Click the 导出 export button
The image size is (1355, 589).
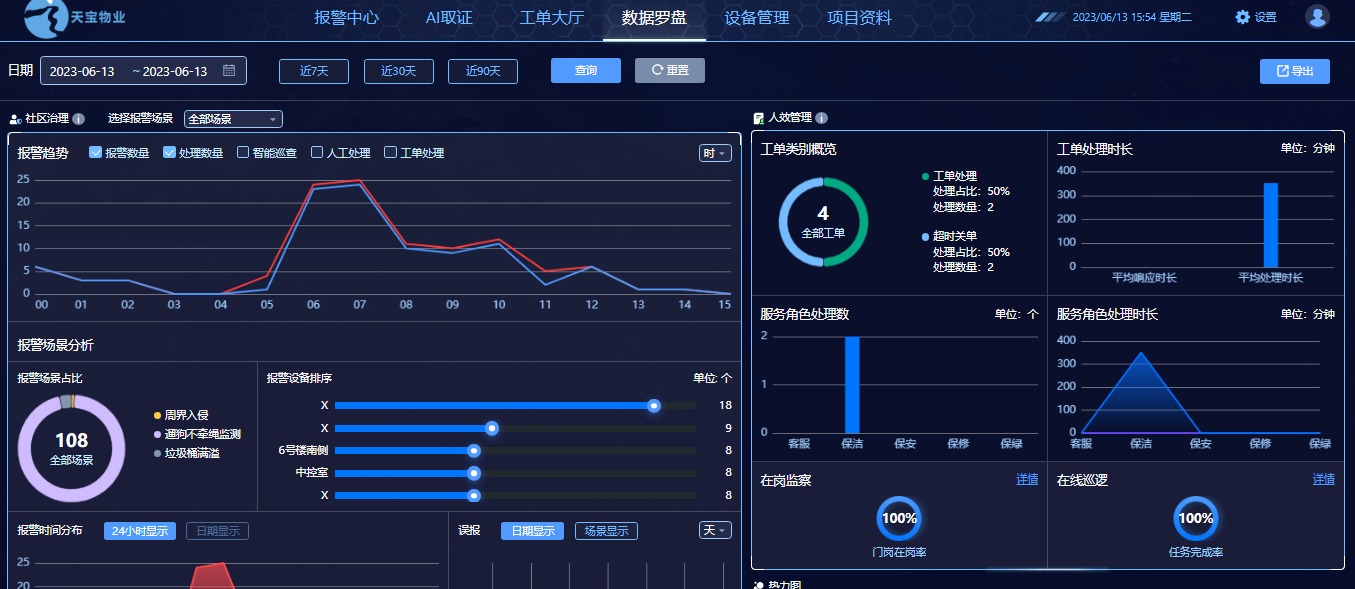[x=1294, y=71]
